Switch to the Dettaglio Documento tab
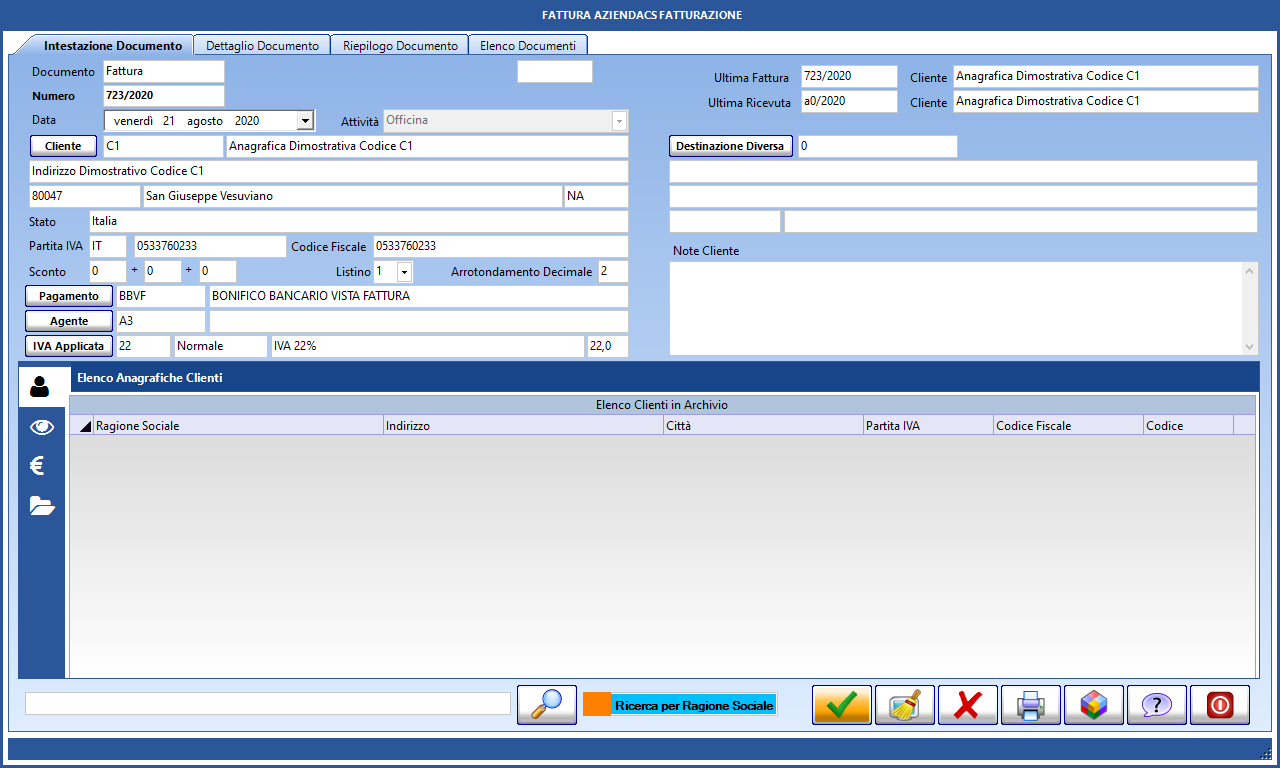The image size is (1280, 768). coord(262,44)
